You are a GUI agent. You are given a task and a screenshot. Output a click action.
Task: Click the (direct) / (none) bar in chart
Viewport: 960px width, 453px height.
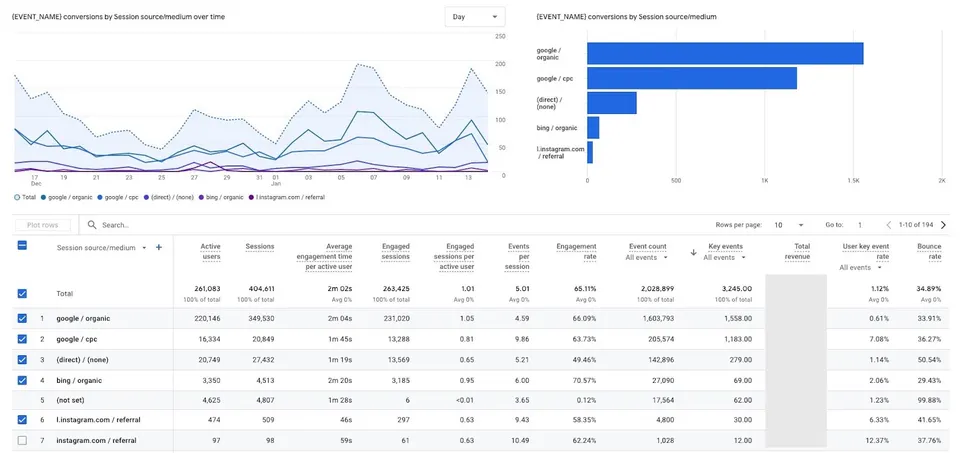pyautogui.click(x=612, y=103)
